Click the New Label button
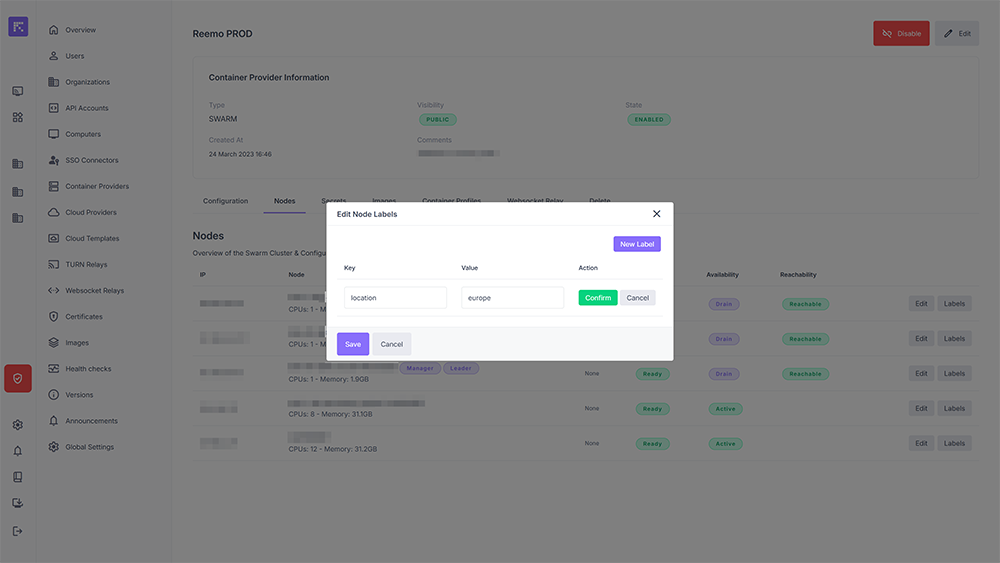This screenshot has height=563, width=1000. point(637,244)
